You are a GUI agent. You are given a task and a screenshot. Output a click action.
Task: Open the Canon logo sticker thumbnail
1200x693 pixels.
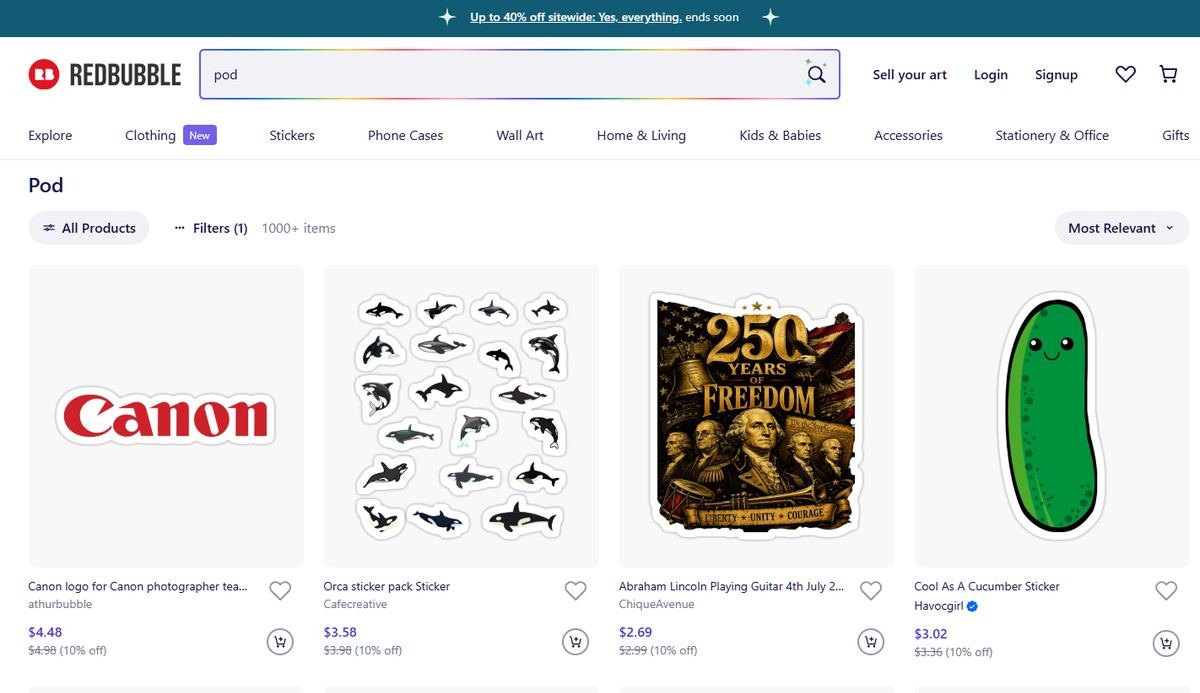pyautogui.click(x=166, y=416)
